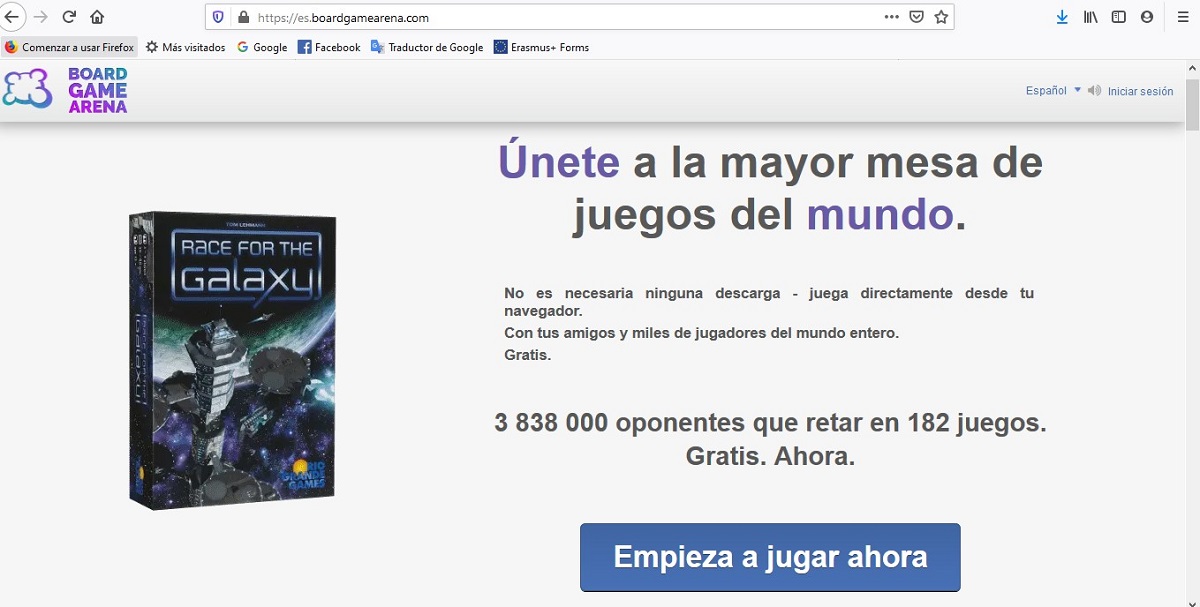This screenshot has height=607, width=1200.
Task: Click the 'Iniciar sesión' link
Action: 1140,91
